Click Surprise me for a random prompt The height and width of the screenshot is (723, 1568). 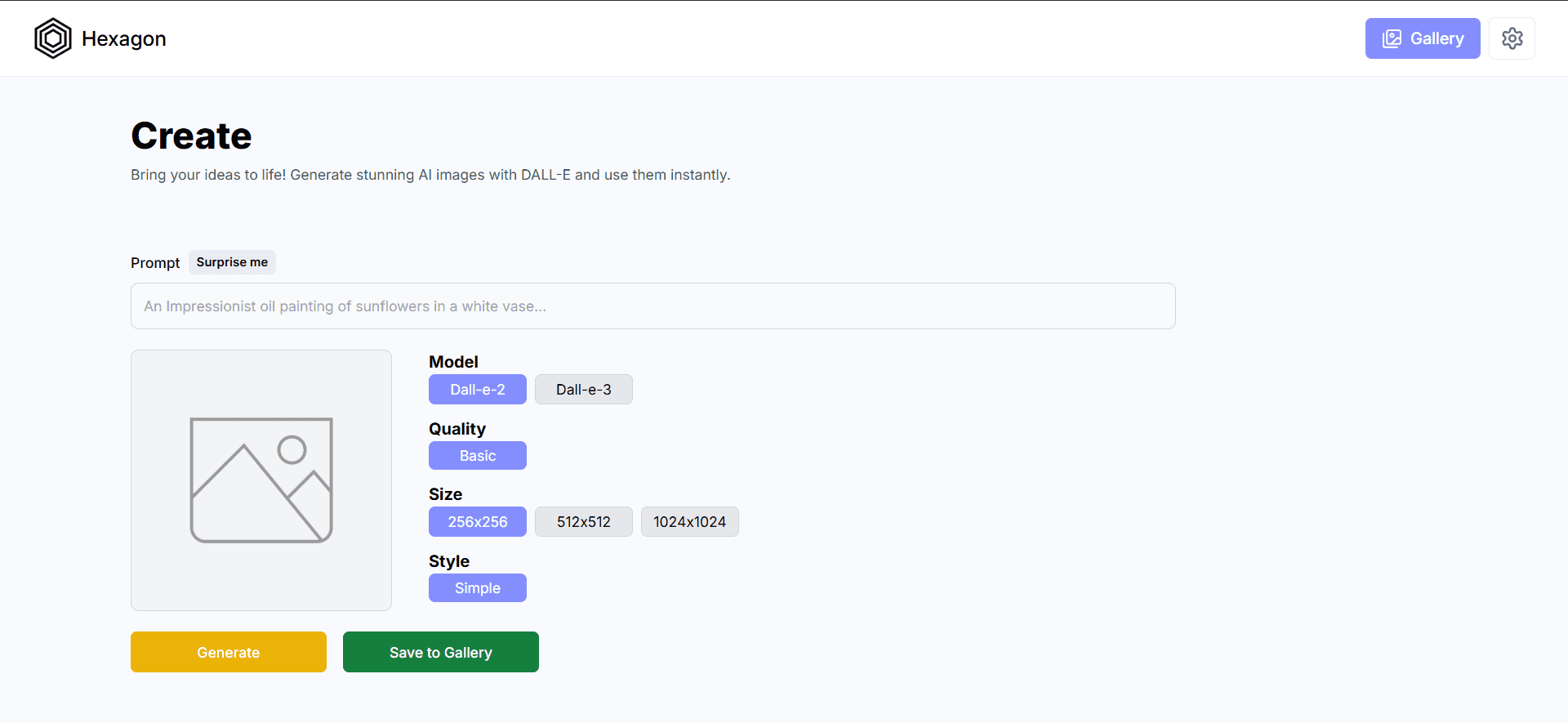[232, 262]
